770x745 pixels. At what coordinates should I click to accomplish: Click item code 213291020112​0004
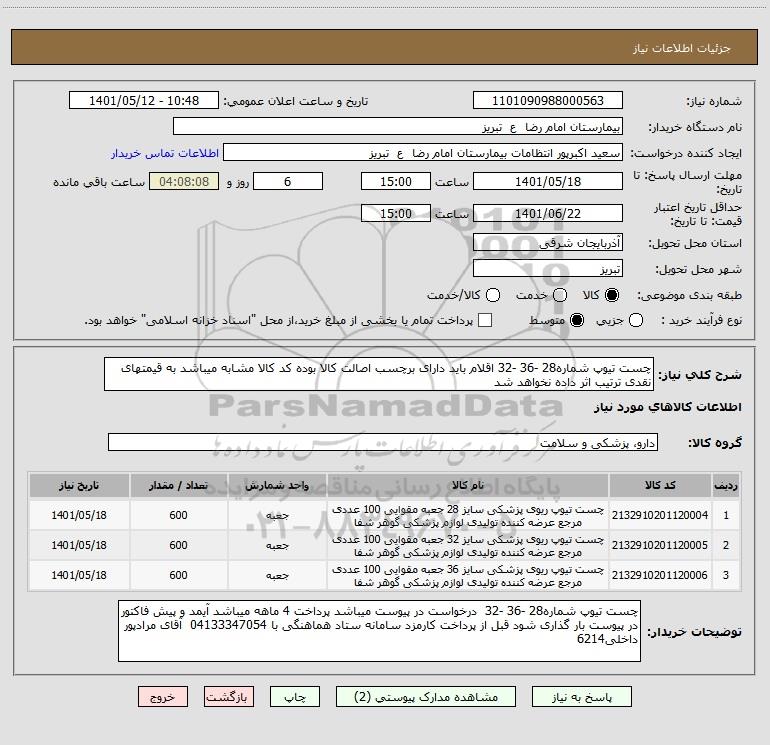[660, 515]
